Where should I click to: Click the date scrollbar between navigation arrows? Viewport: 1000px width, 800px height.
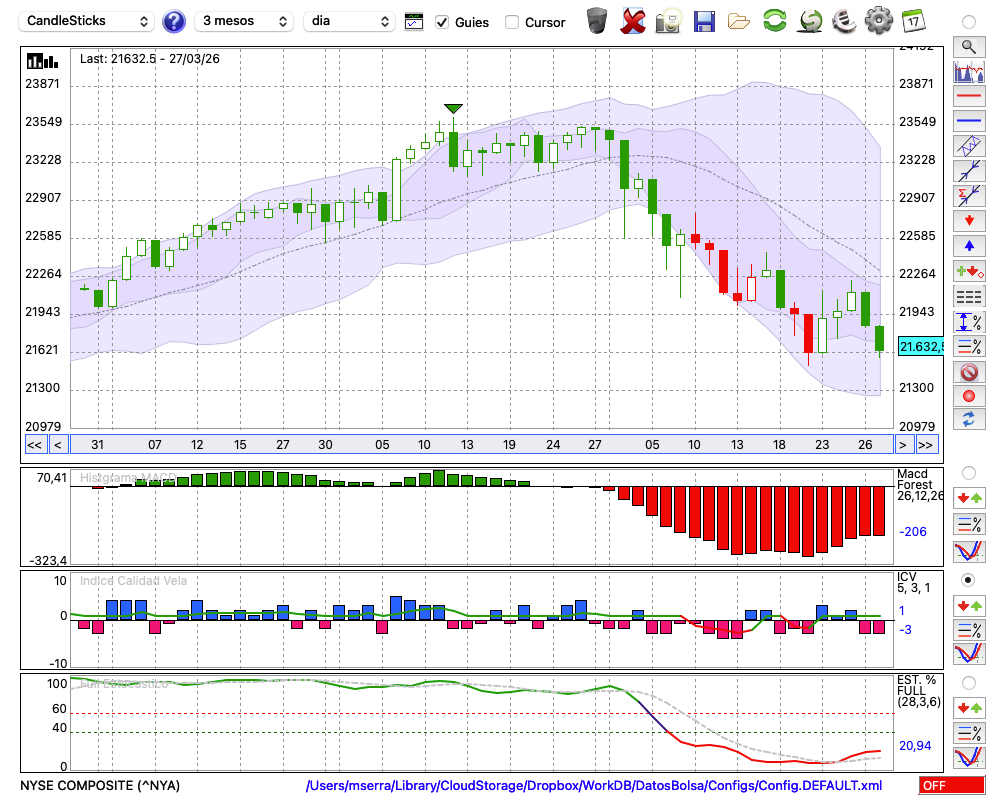pos(482,445)
